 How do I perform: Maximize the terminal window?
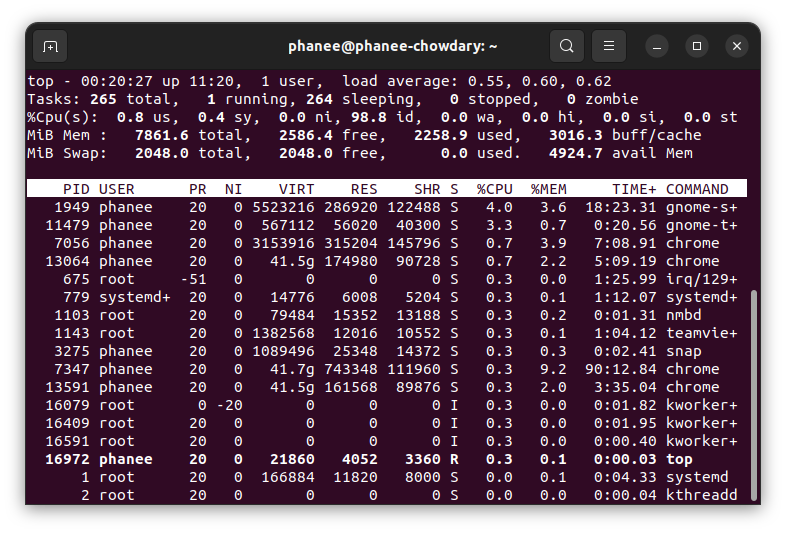click(697, 46)
